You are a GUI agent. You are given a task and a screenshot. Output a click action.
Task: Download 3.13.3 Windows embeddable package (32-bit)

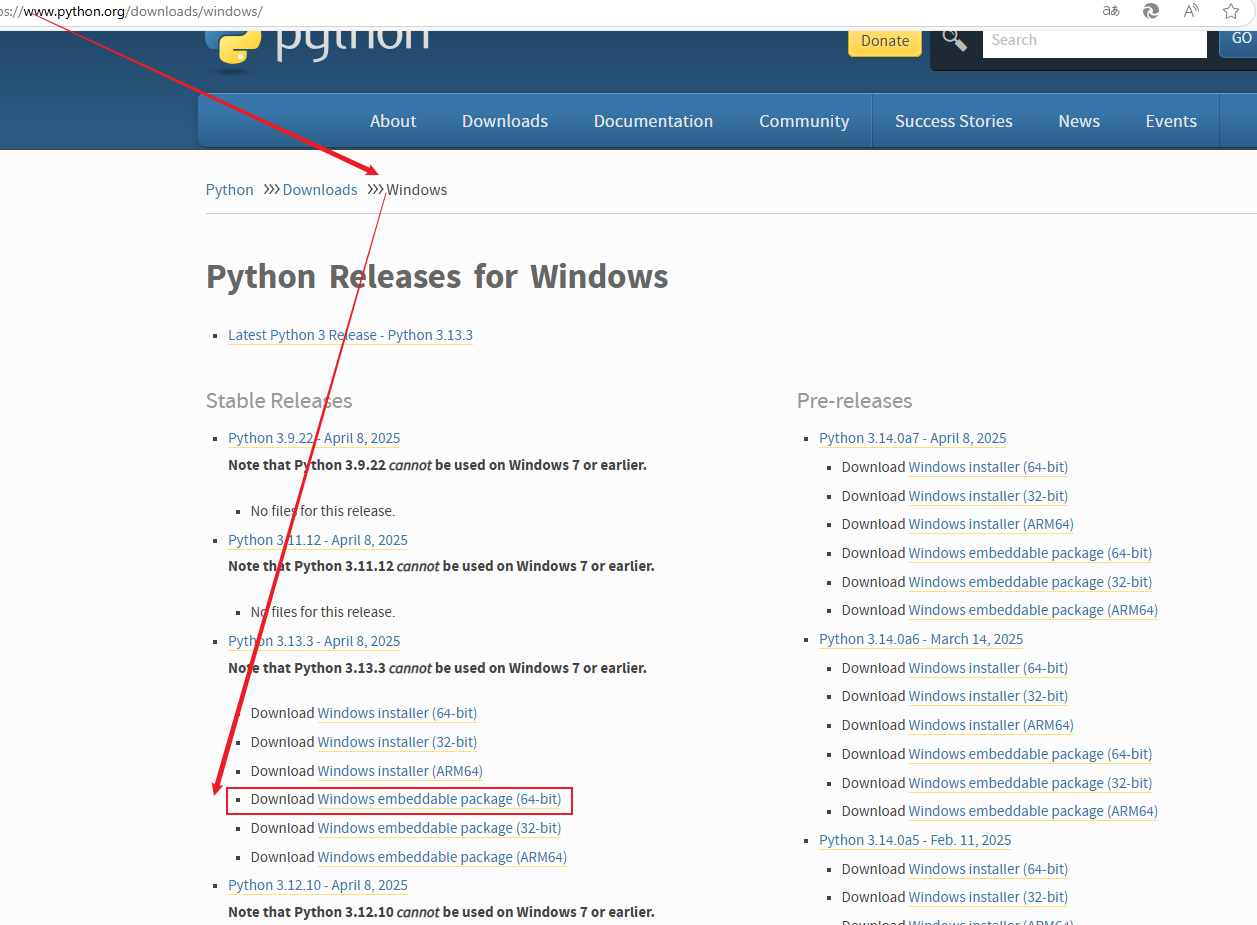[439, 828]
